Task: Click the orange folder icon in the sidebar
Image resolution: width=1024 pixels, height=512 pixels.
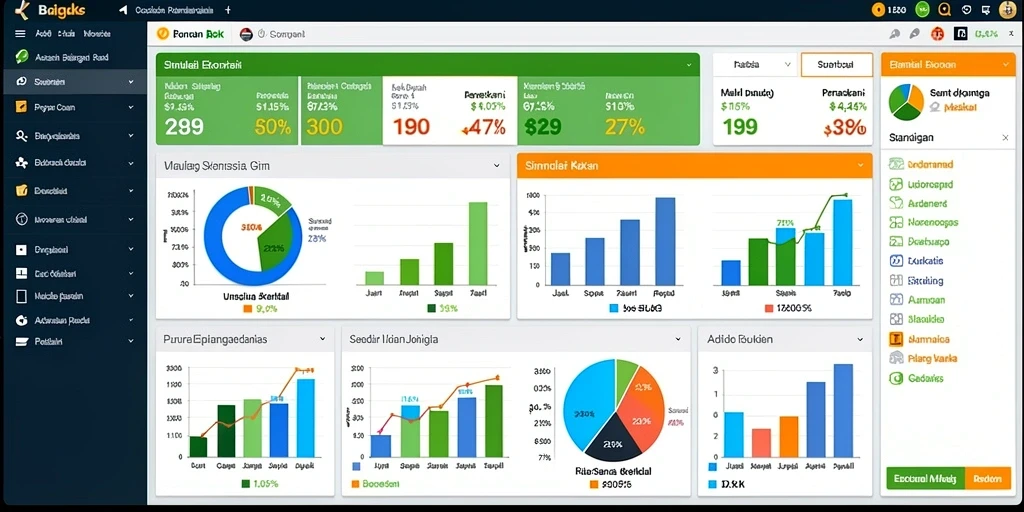Action: 22,191
